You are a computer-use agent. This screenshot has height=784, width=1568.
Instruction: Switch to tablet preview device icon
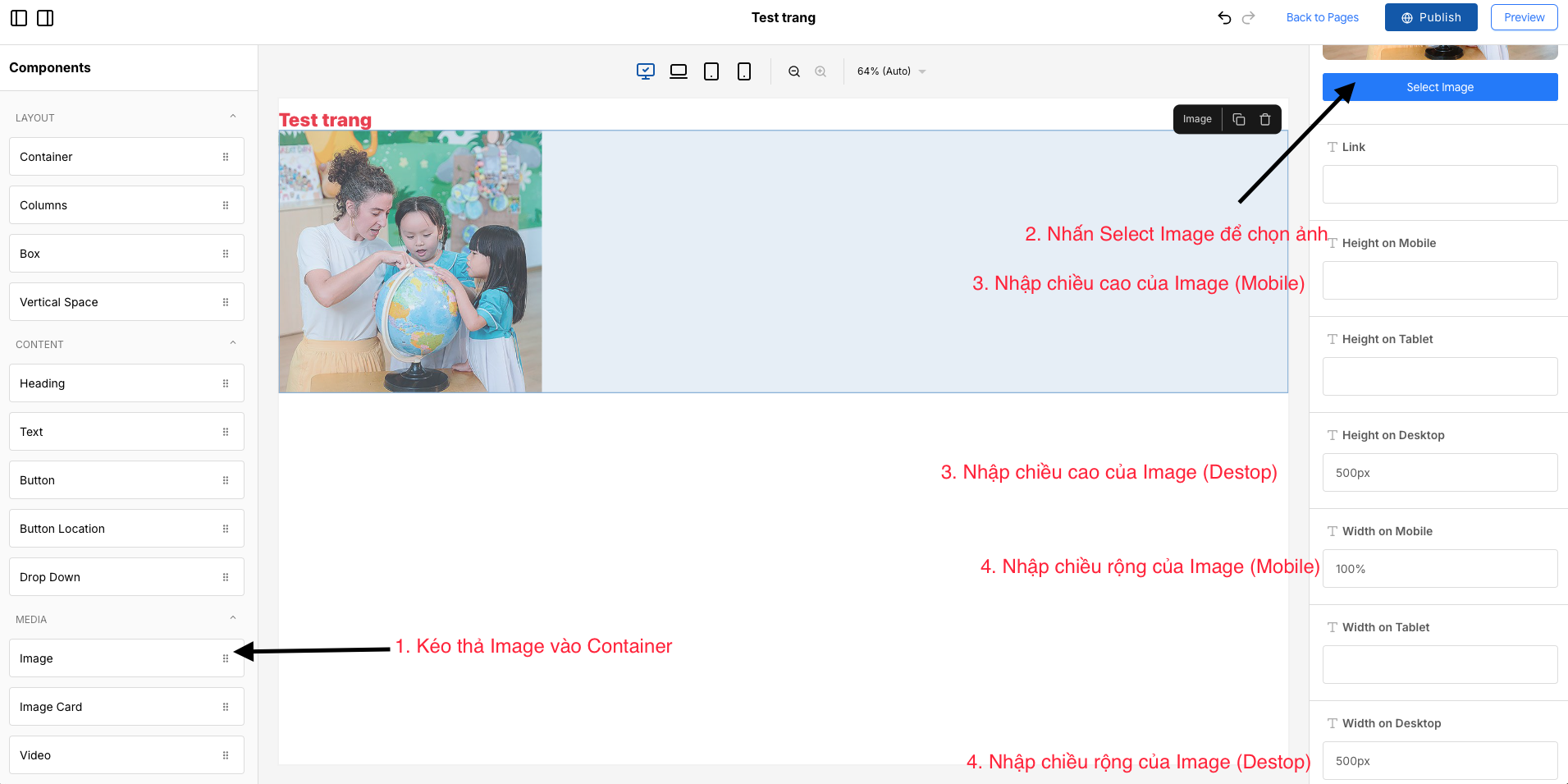(x=711, y=71)
